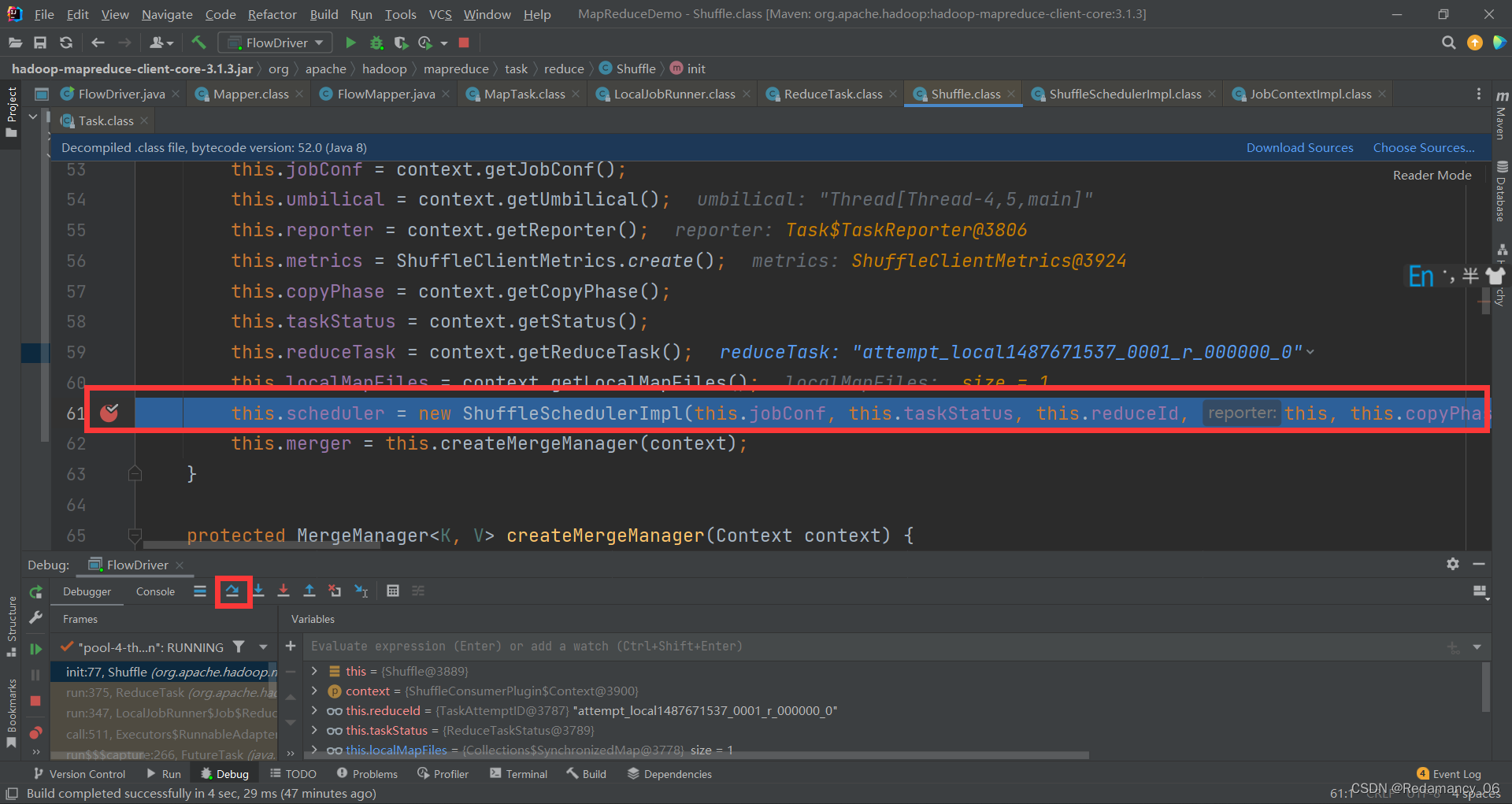Open the user/profile dropdown in toolbar
This screenshot has width=1512, height=804.
161,43
